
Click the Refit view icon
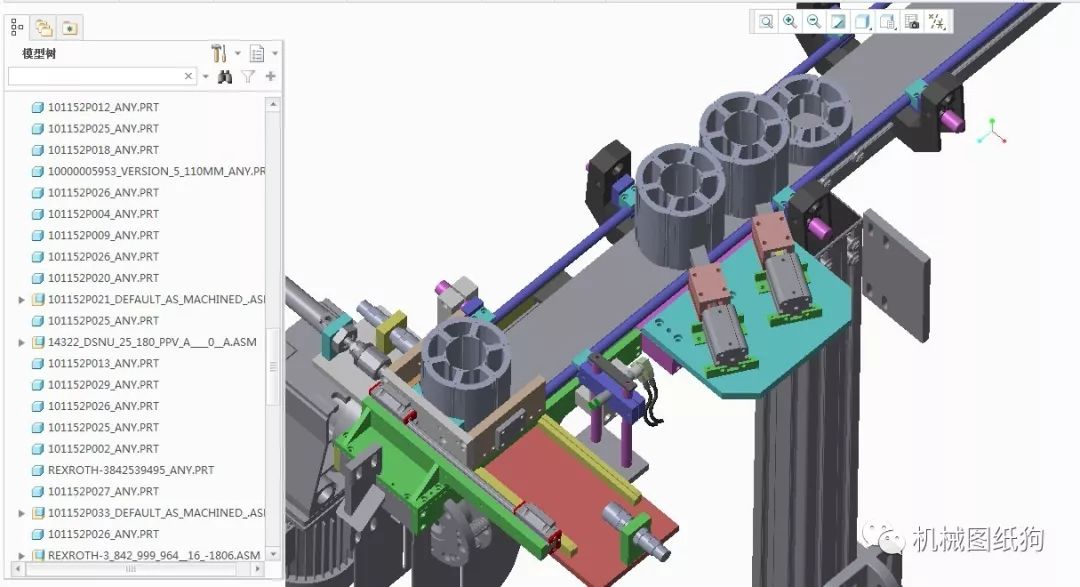(x=766, y=22)
